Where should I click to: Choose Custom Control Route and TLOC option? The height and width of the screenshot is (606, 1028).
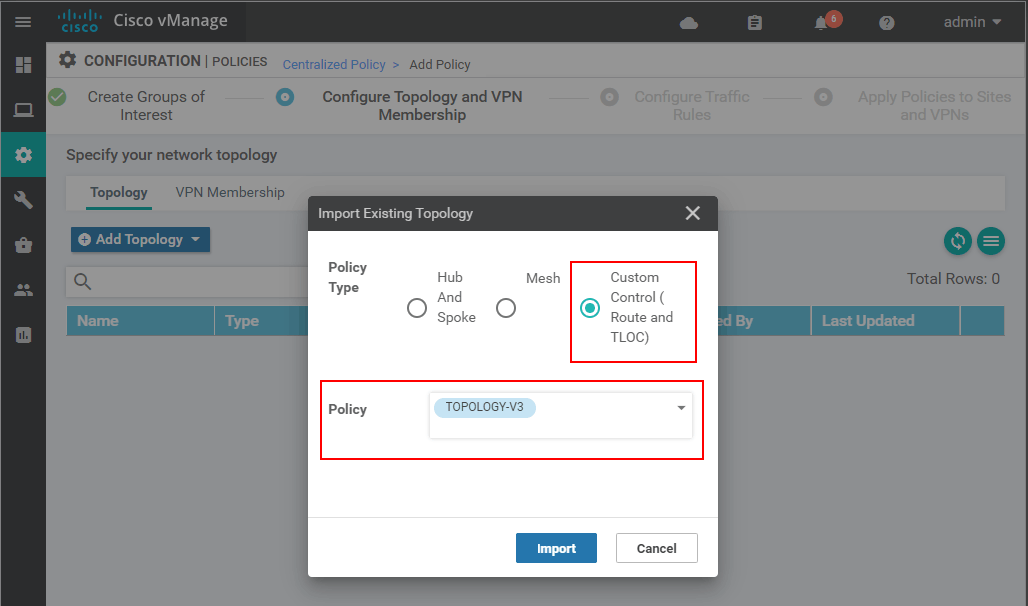tap(589, 308)
